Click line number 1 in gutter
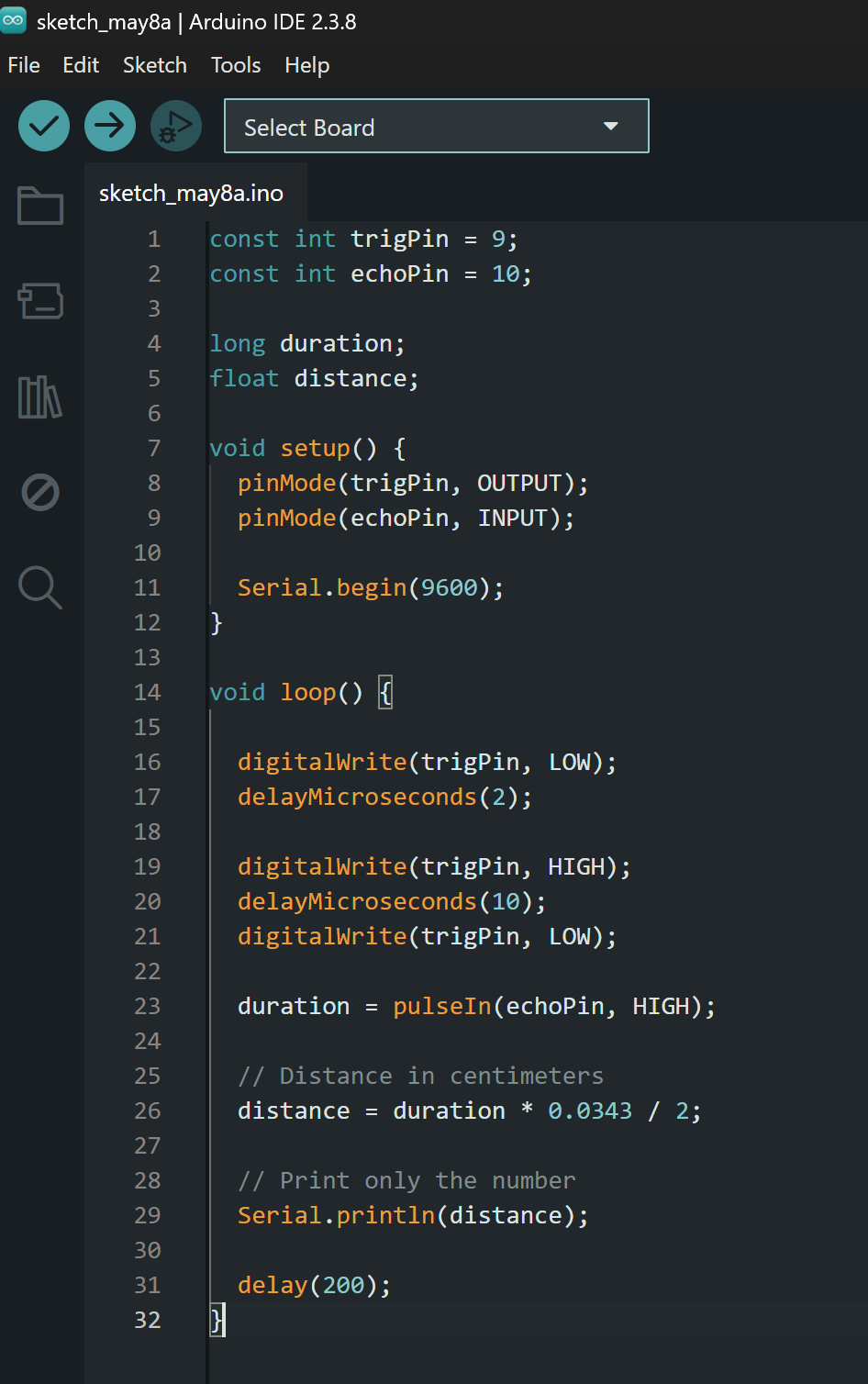Viewport: 868px width, 1384px height. click(x=154, y=240)
